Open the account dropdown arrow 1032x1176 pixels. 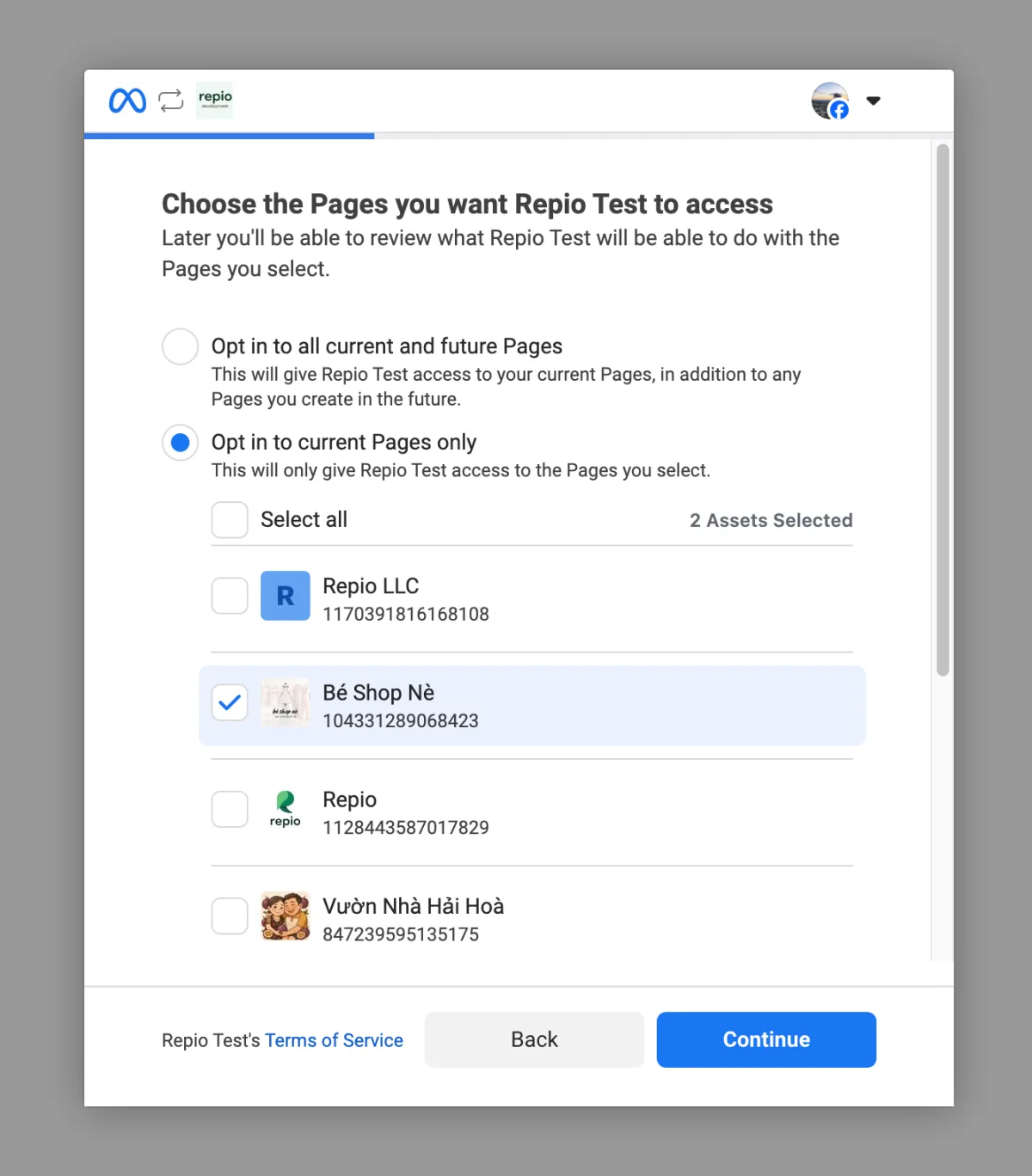point(873,101)
